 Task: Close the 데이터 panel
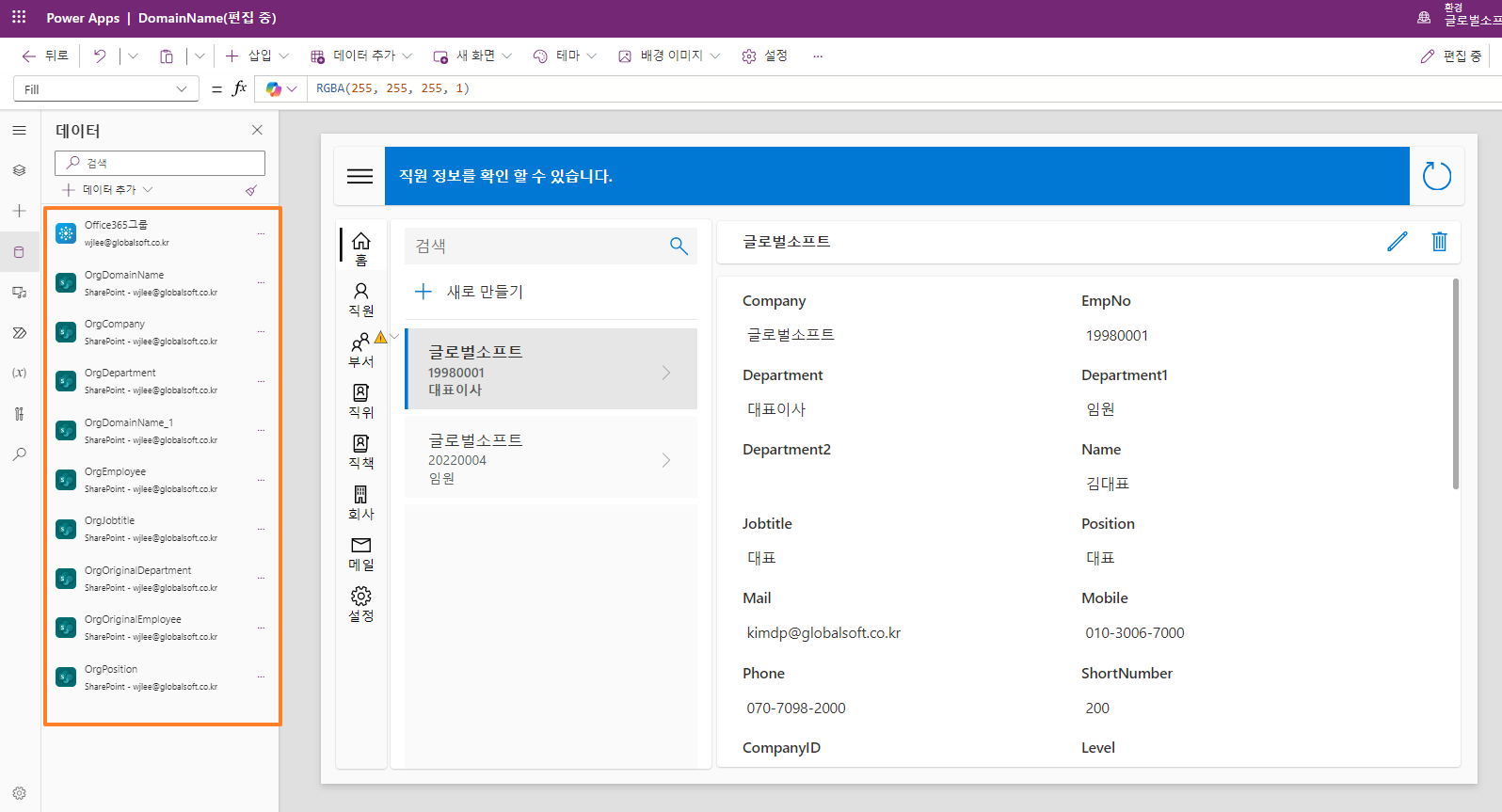258,130
